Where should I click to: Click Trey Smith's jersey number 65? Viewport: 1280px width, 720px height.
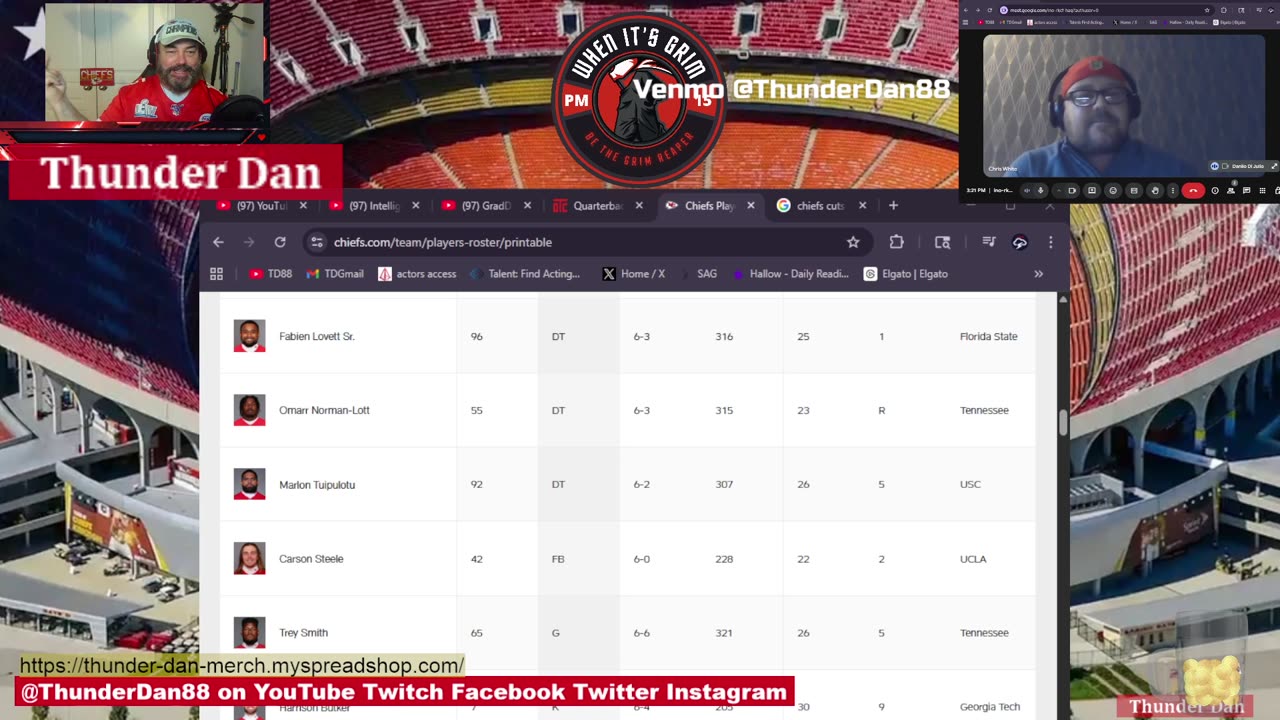click(x=476, y=632)
